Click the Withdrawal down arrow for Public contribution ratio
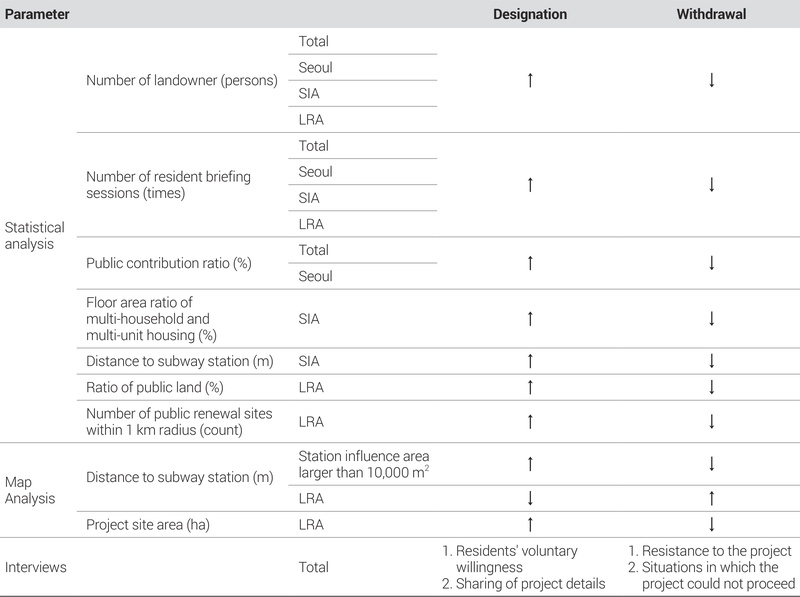The height and width of the screenshot is (597, 800). tap(711, 263)
